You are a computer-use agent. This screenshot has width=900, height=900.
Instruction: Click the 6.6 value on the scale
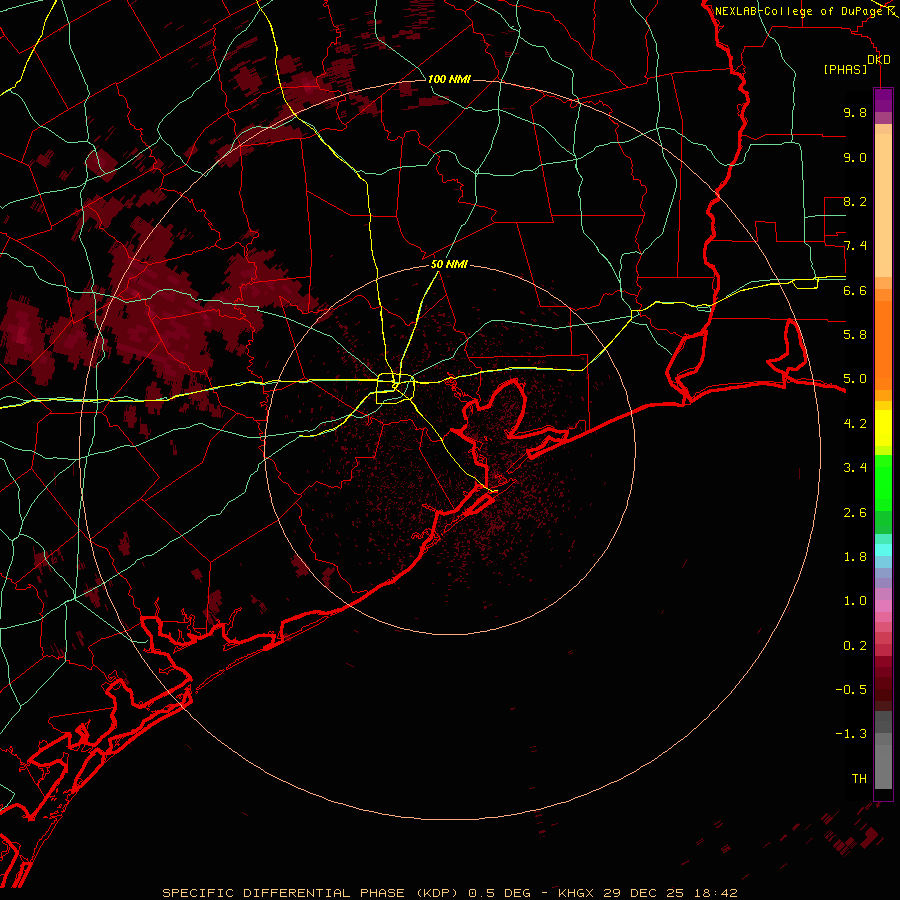point(855,290)
